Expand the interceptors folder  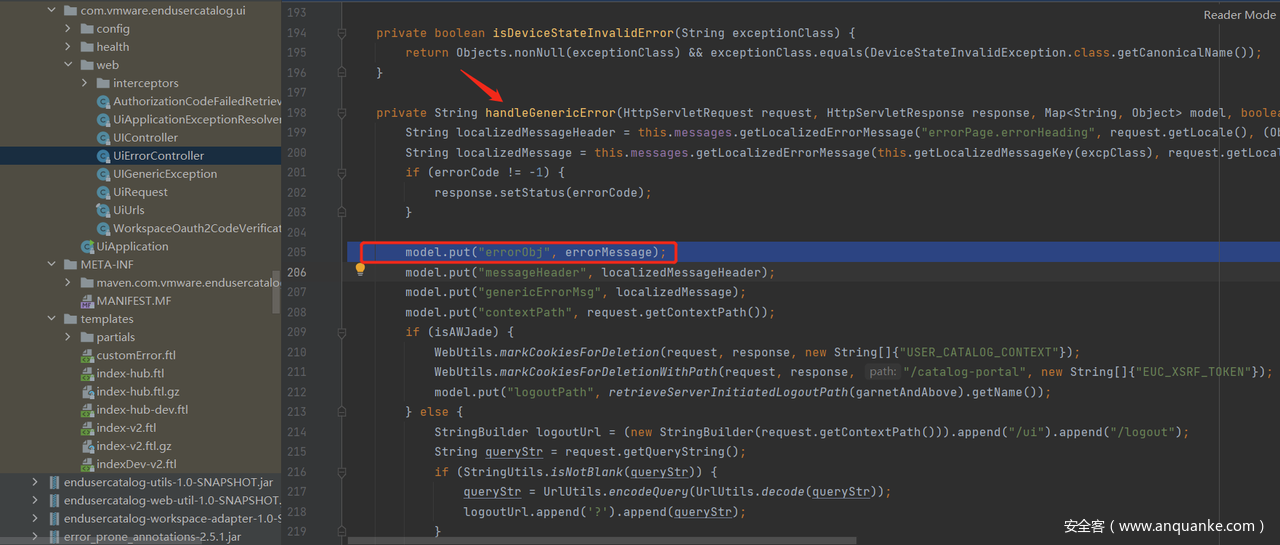[x=84, y=83]
